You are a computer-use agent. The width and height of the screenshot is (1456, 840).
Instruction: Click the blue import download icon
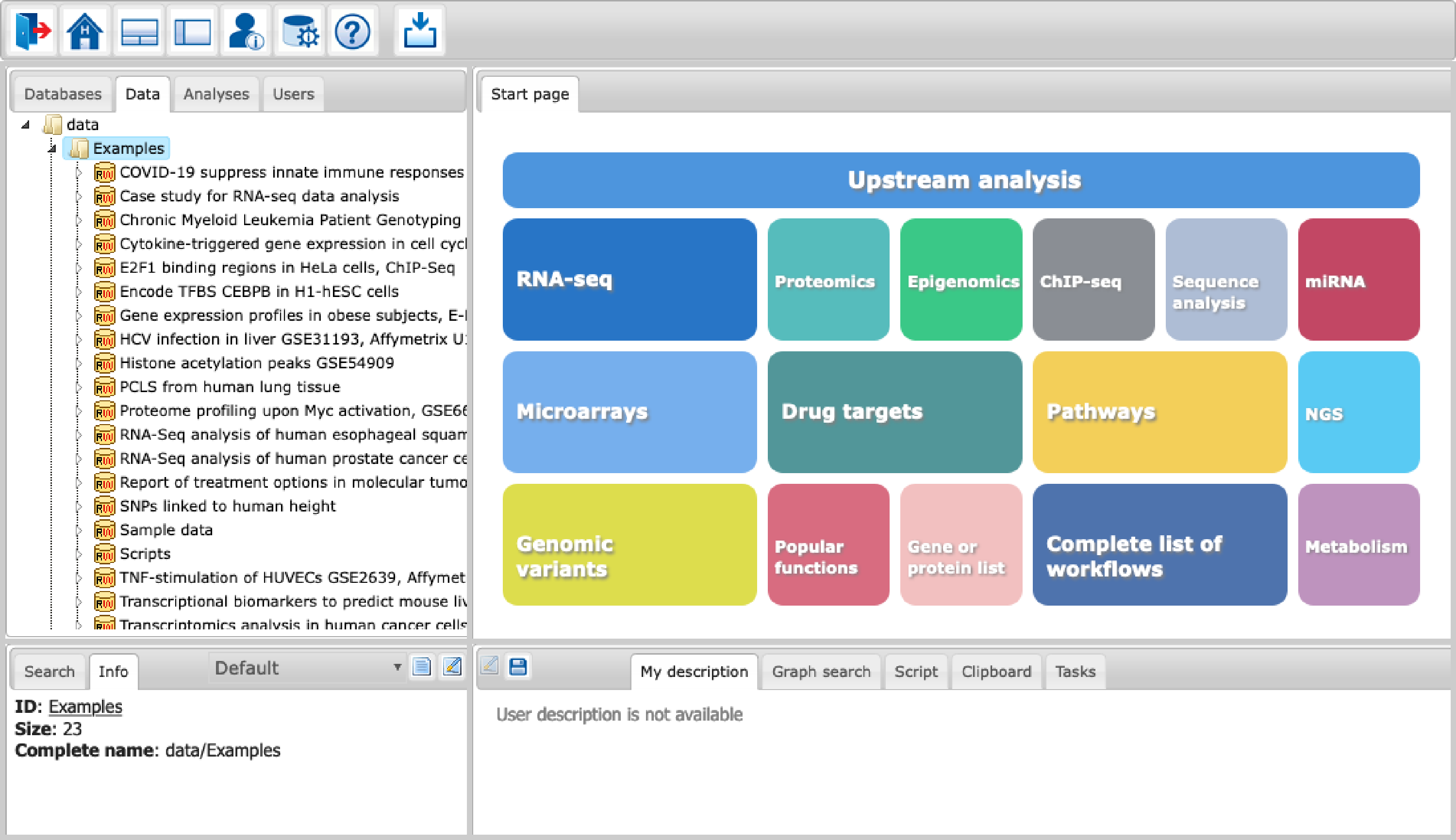[419, 31]
